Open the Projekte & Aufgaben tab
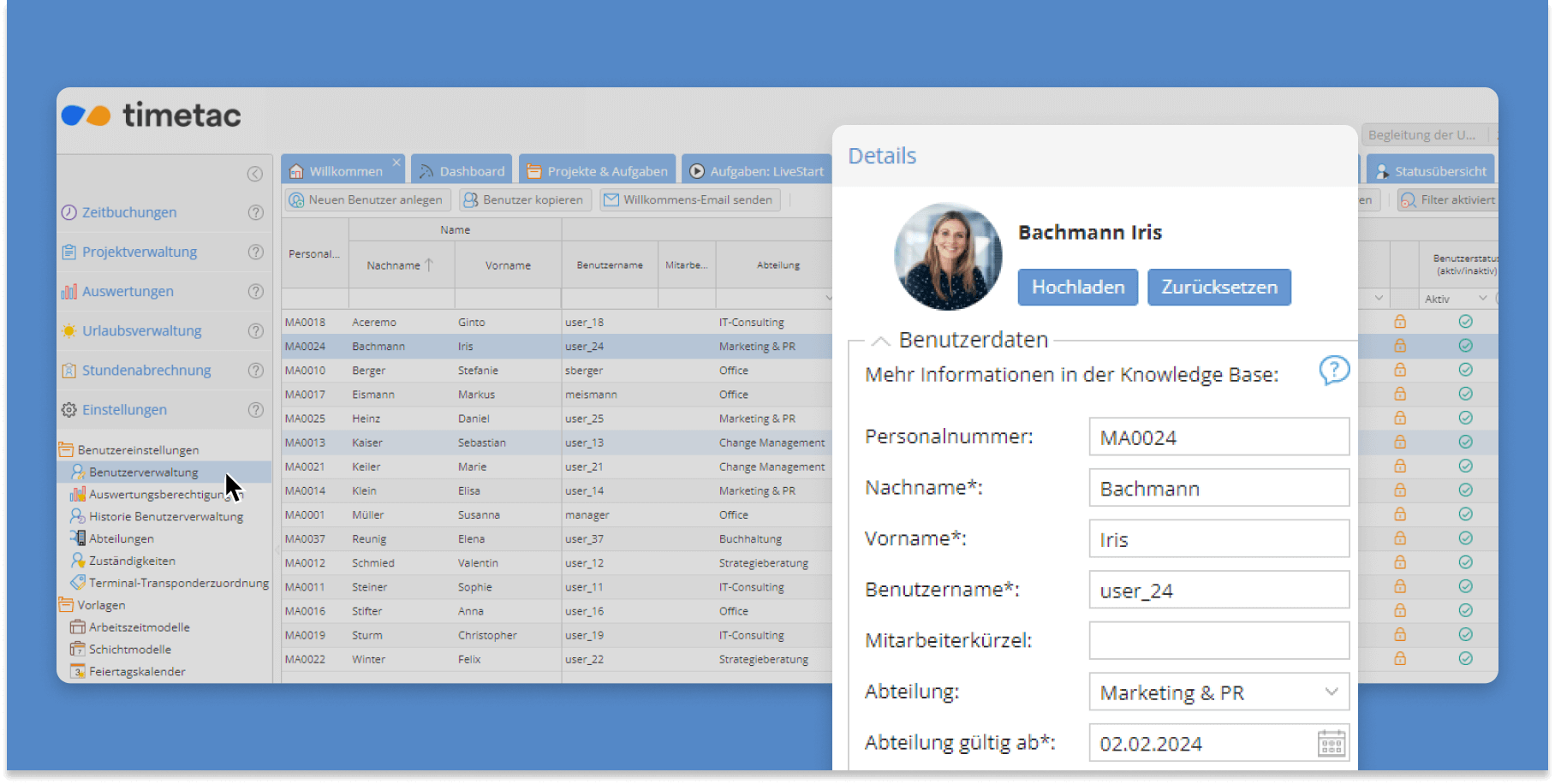The image size is (1555, 784). tap(597, 169)
